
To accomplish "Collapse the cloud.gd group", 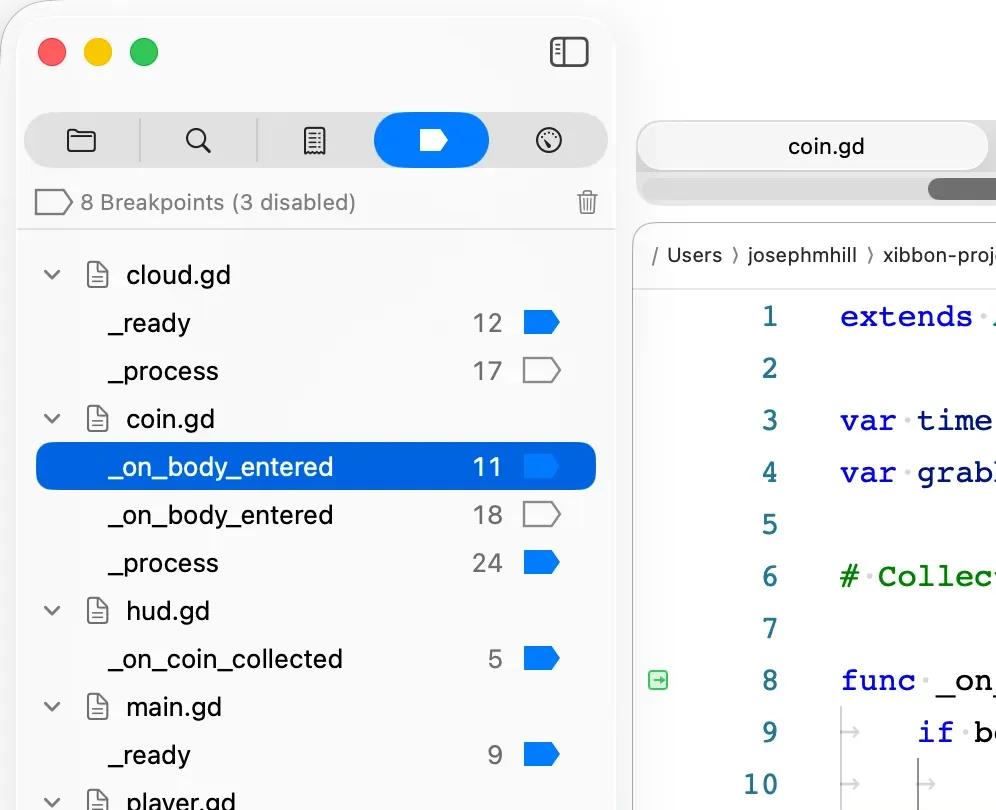I will [x=52, y=274].
